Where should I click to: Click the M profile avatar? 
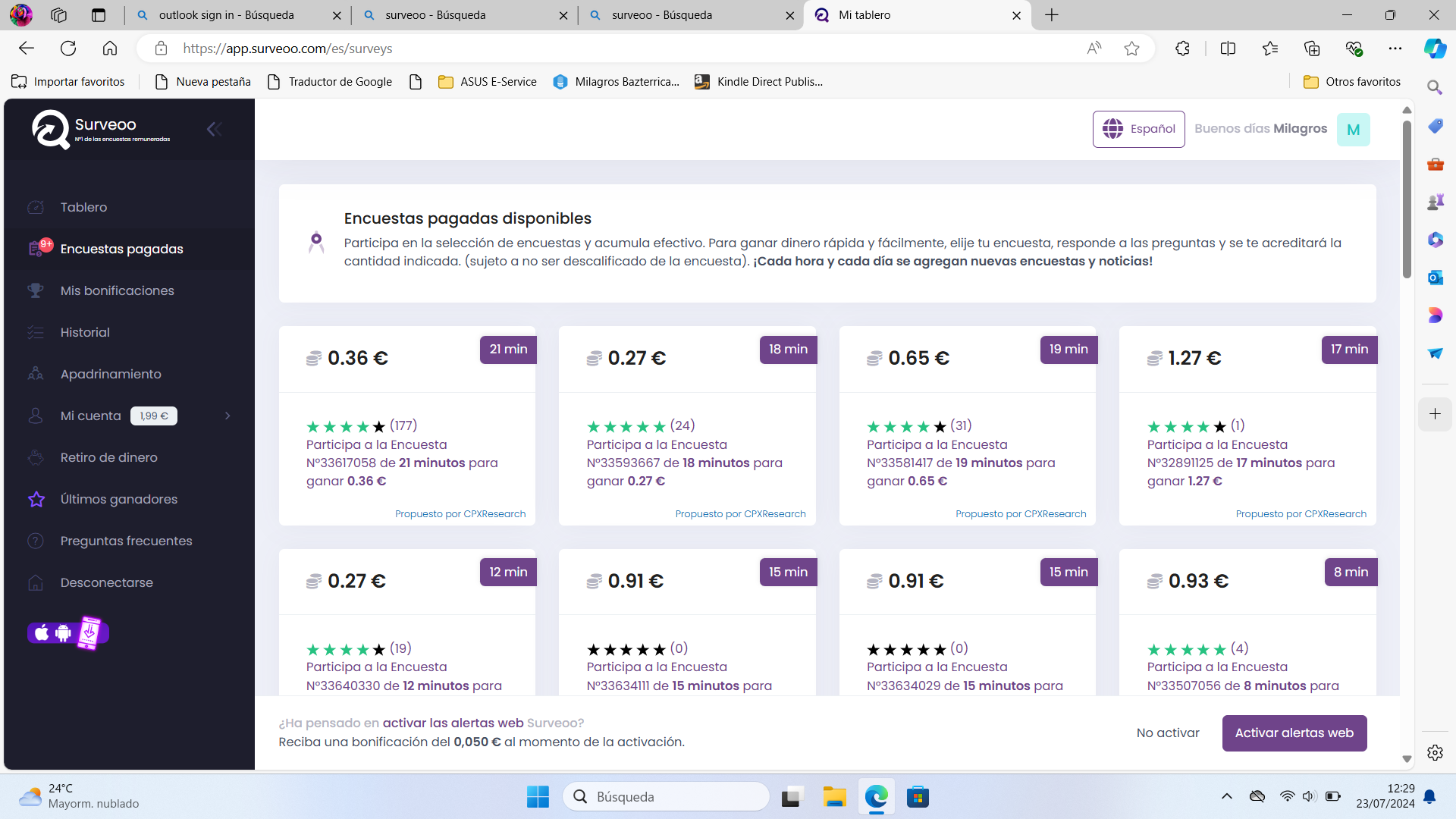pos(1353,130)
